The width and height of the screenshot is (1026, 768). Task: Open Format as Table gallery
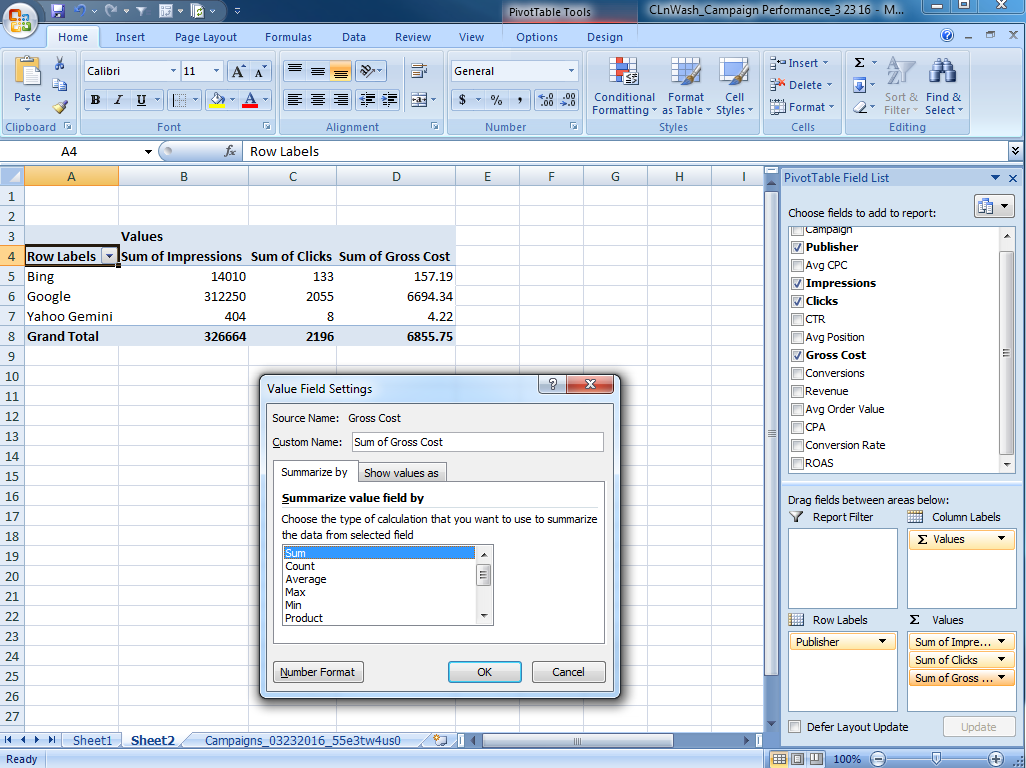685,86
